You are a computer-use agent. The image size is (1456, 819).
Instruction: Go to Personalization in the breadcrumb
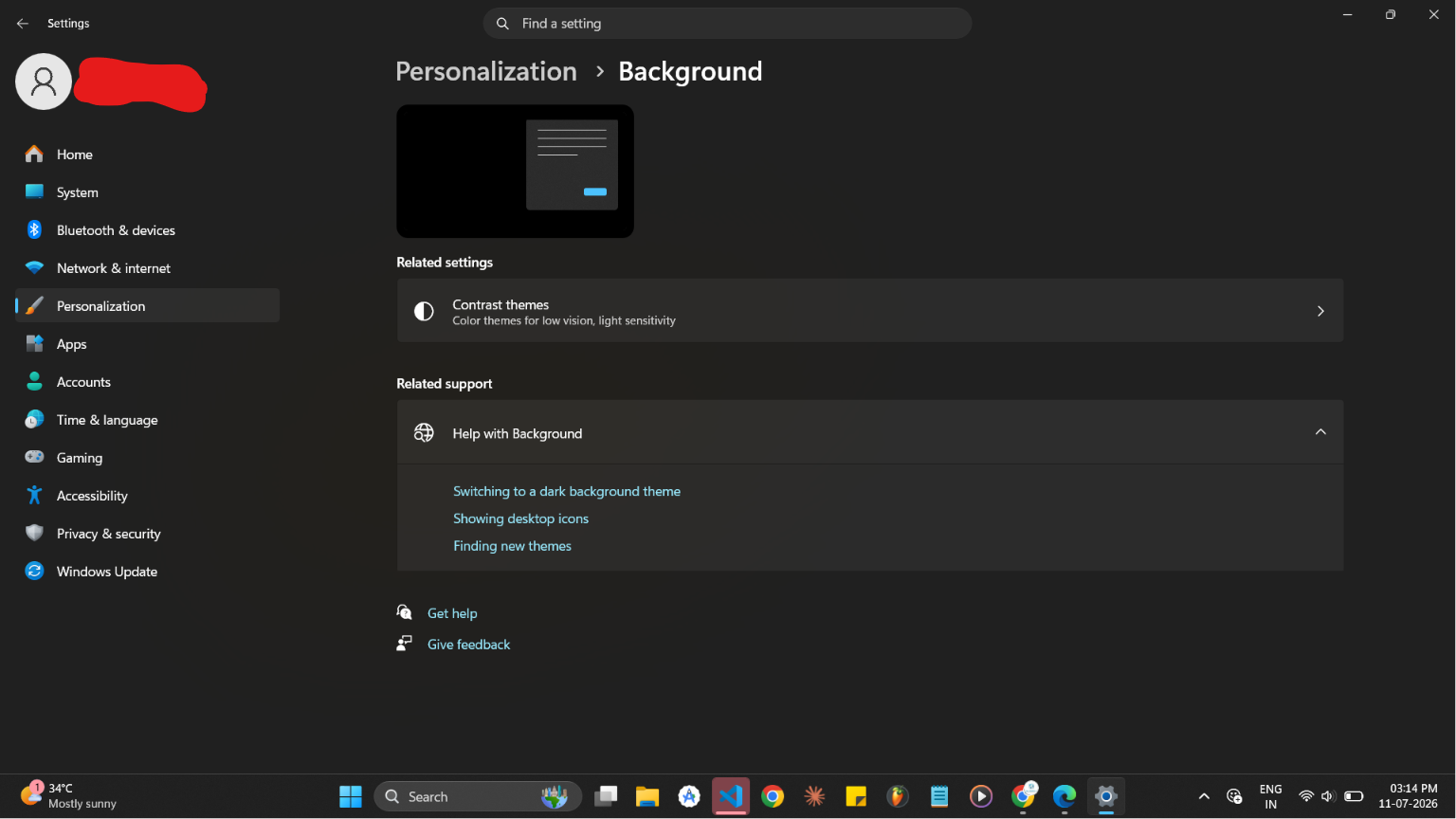[x=486, y=71]
